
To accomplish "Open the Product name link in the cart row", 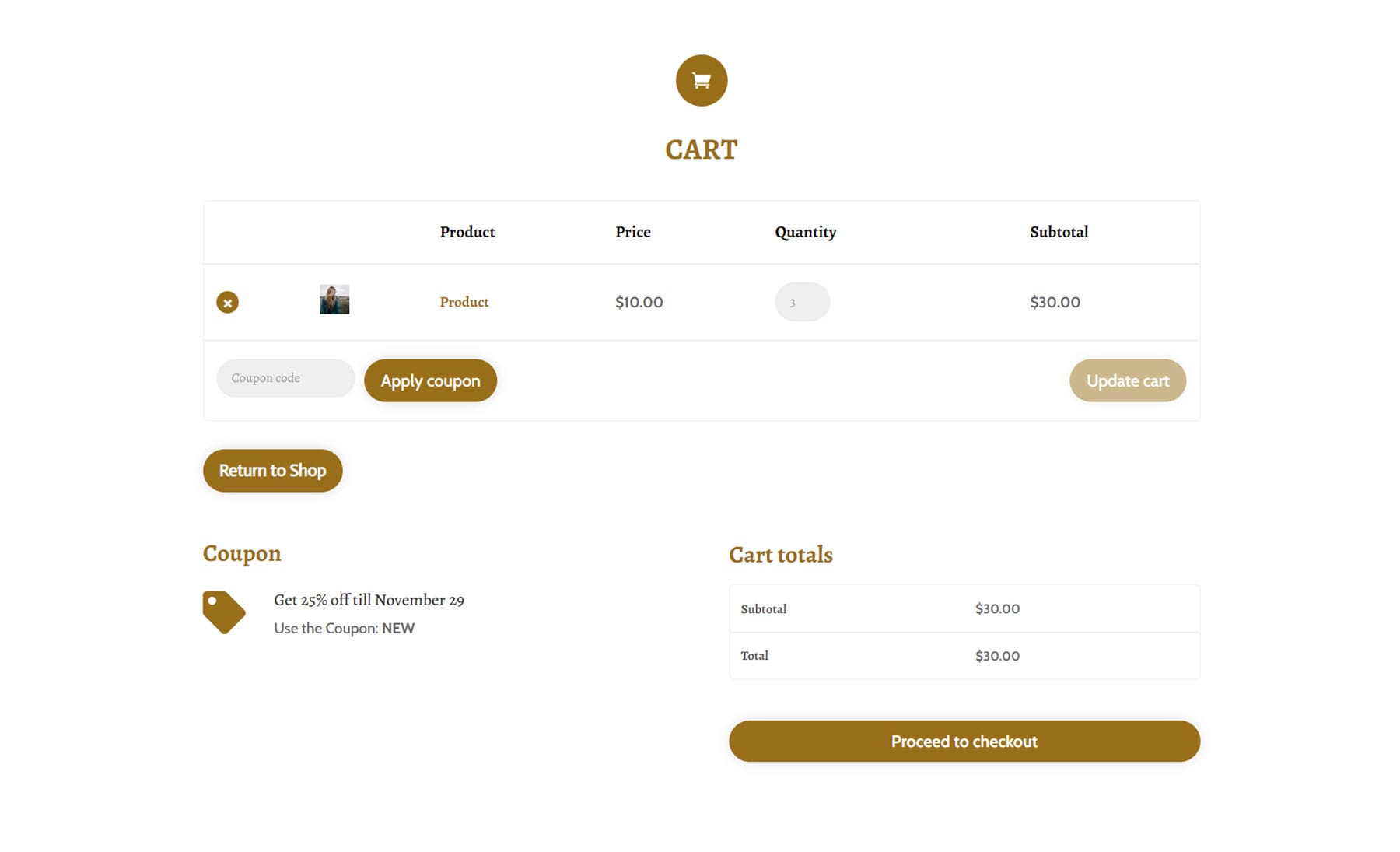I will [x=464, y=302].
